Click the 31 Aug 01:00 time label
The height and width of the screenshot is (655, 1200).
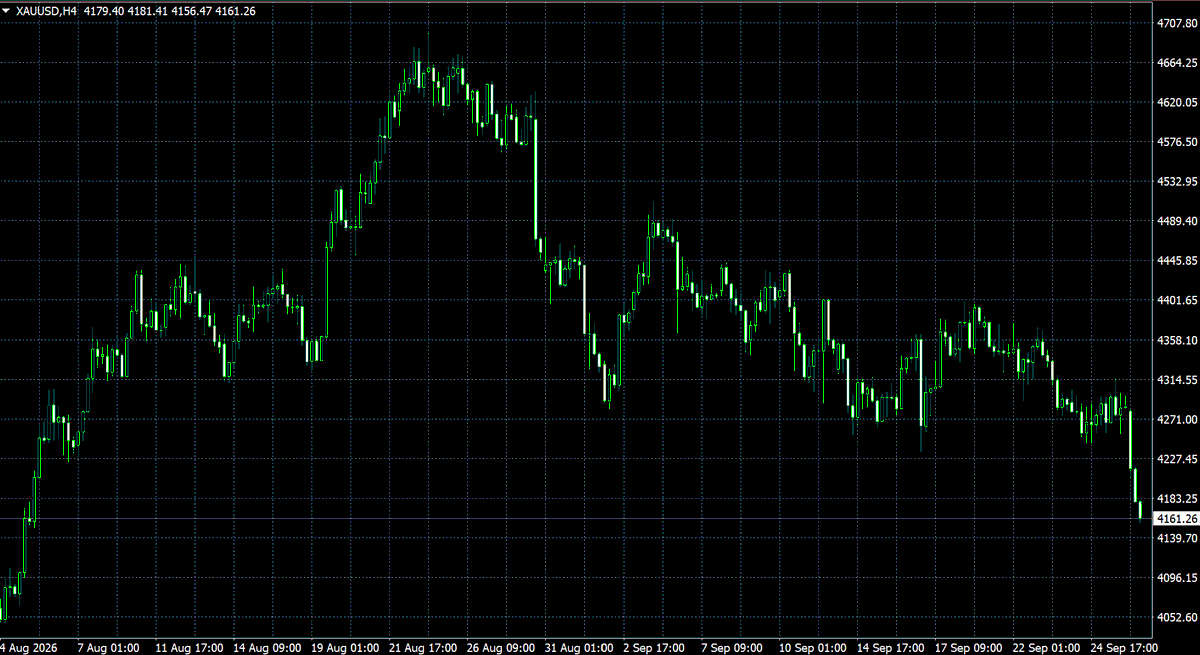pos(579,647)
